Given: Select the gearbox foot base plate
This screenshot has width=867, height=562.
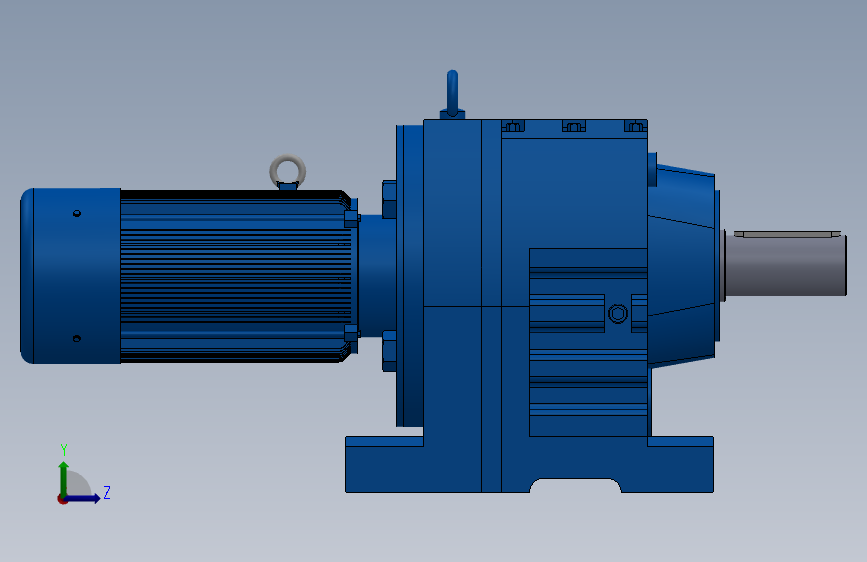Looking at the screenshot, I should (x=529, y=464).
